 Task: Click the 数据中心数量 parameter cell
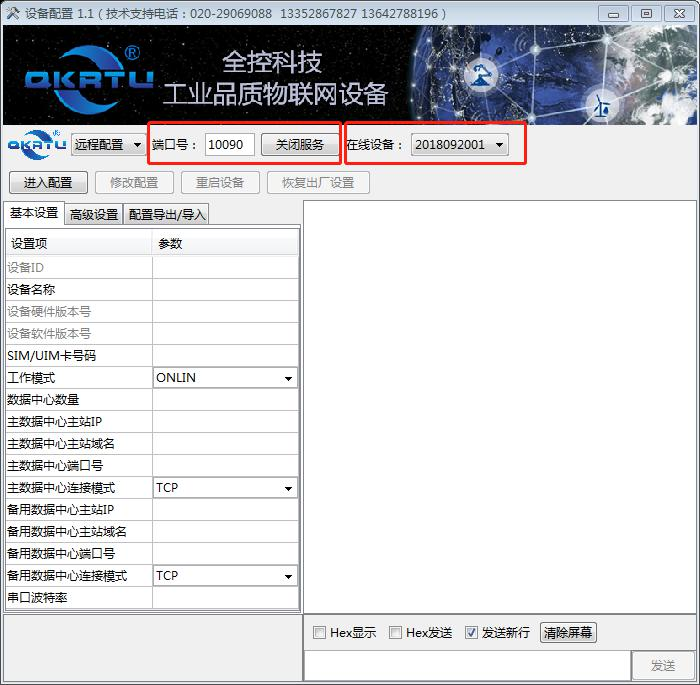point(225,400)
